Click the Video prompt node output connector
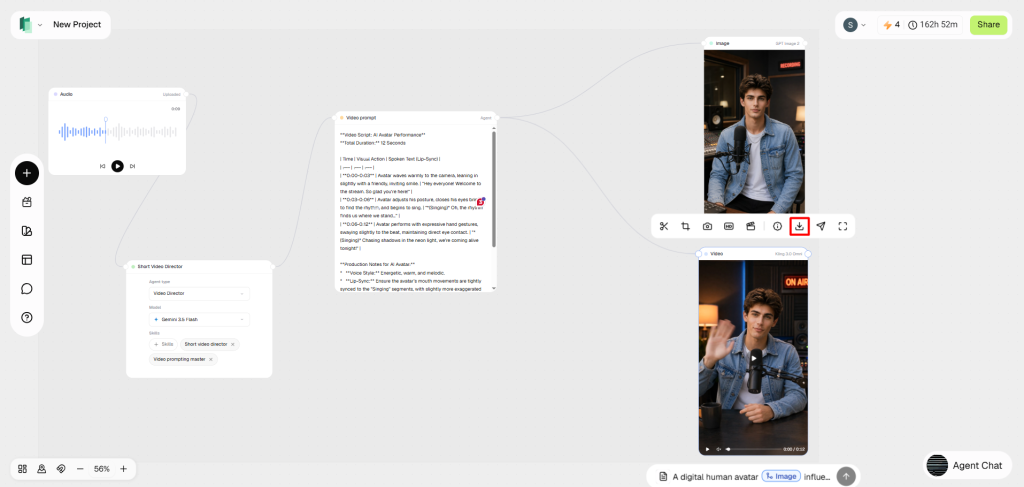 pos(497,118)
